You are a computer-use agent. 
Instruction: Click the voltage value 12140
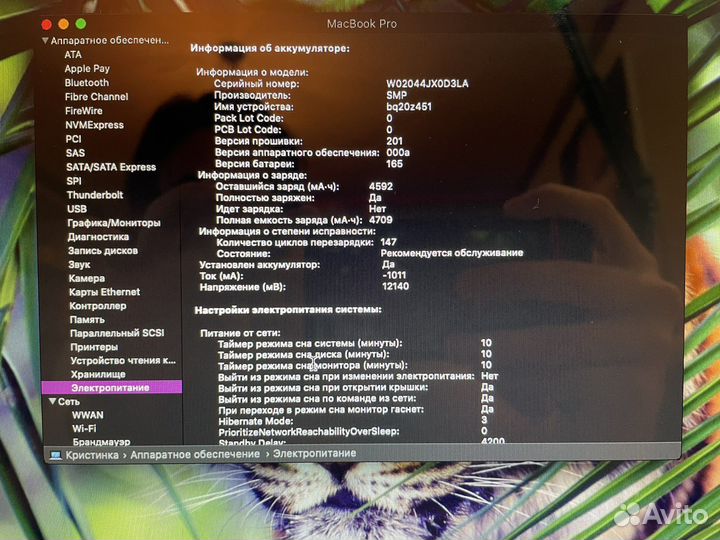(395, 286)
